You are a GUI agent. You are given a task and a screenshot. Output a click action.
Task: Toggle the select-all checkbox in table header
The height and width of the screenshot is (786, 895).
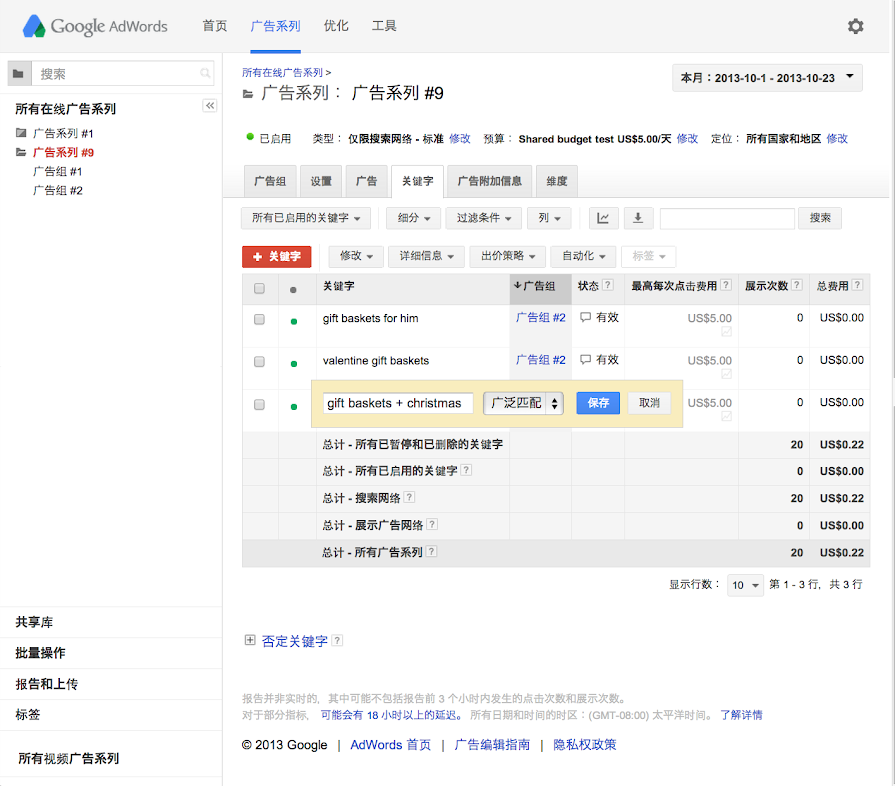click(259, 288)
